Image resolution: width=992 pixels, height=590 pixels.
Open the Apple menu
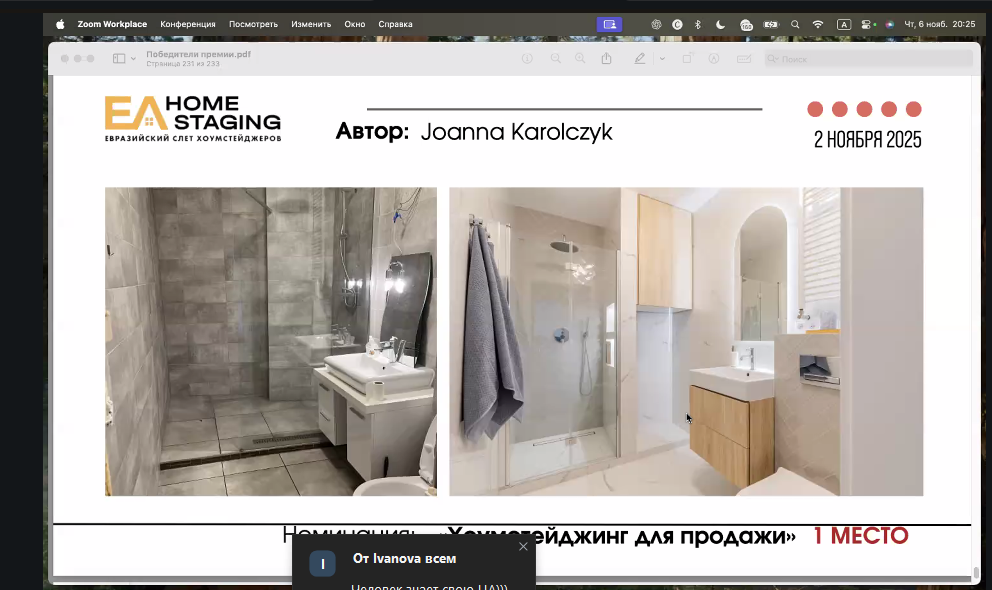(x=60, y=24)
